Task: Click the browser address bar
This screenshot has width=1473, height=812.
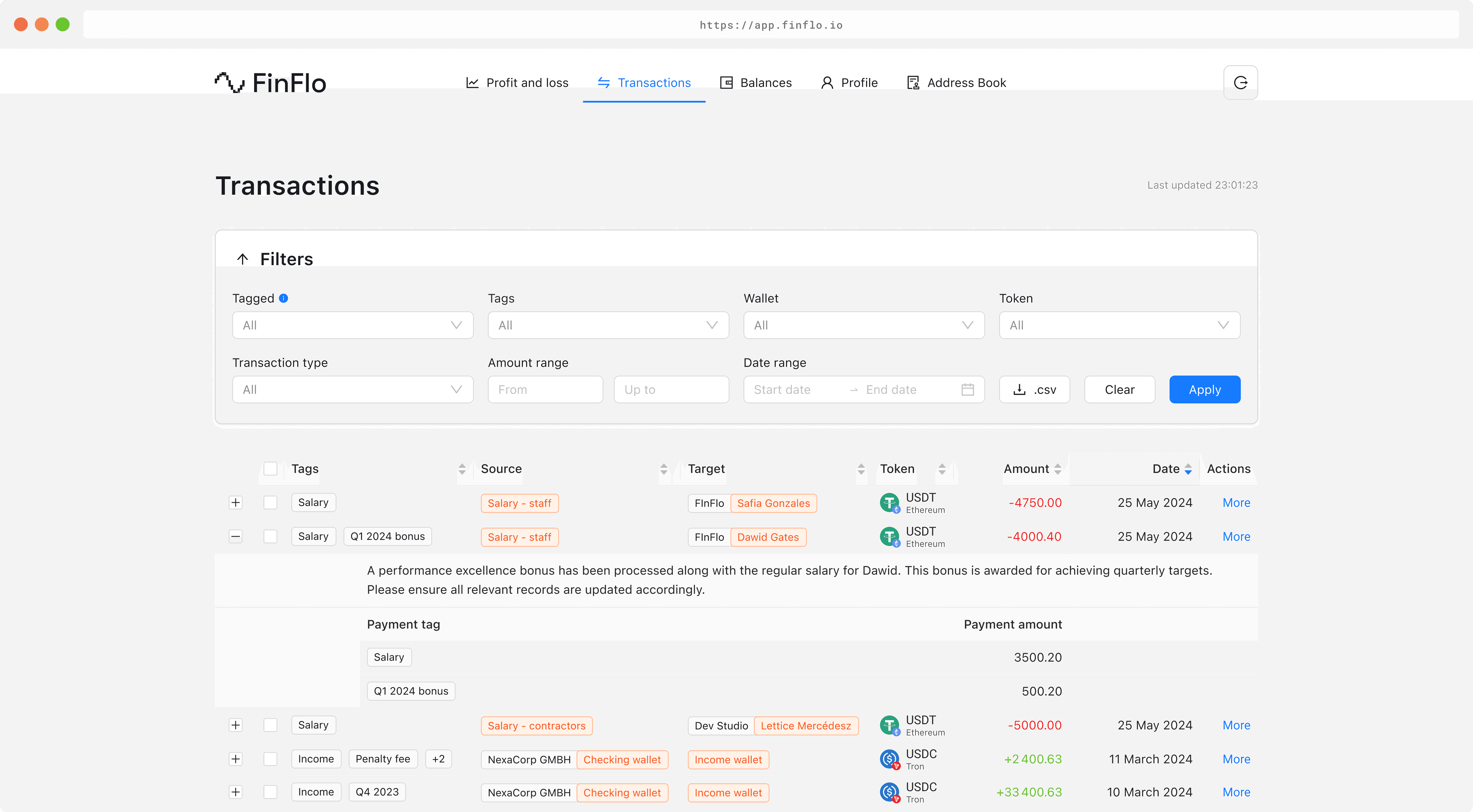Action: (771, 25)
